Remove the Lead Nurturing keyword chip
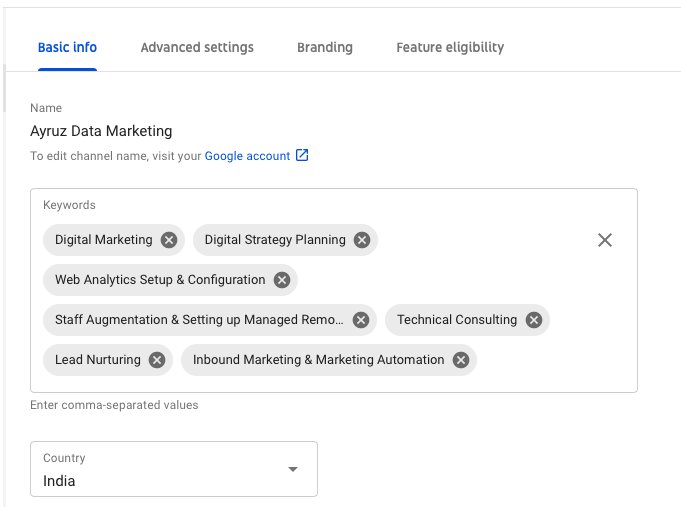The width and height of the screenshot is (681, 507). click(x=157, y=360)
